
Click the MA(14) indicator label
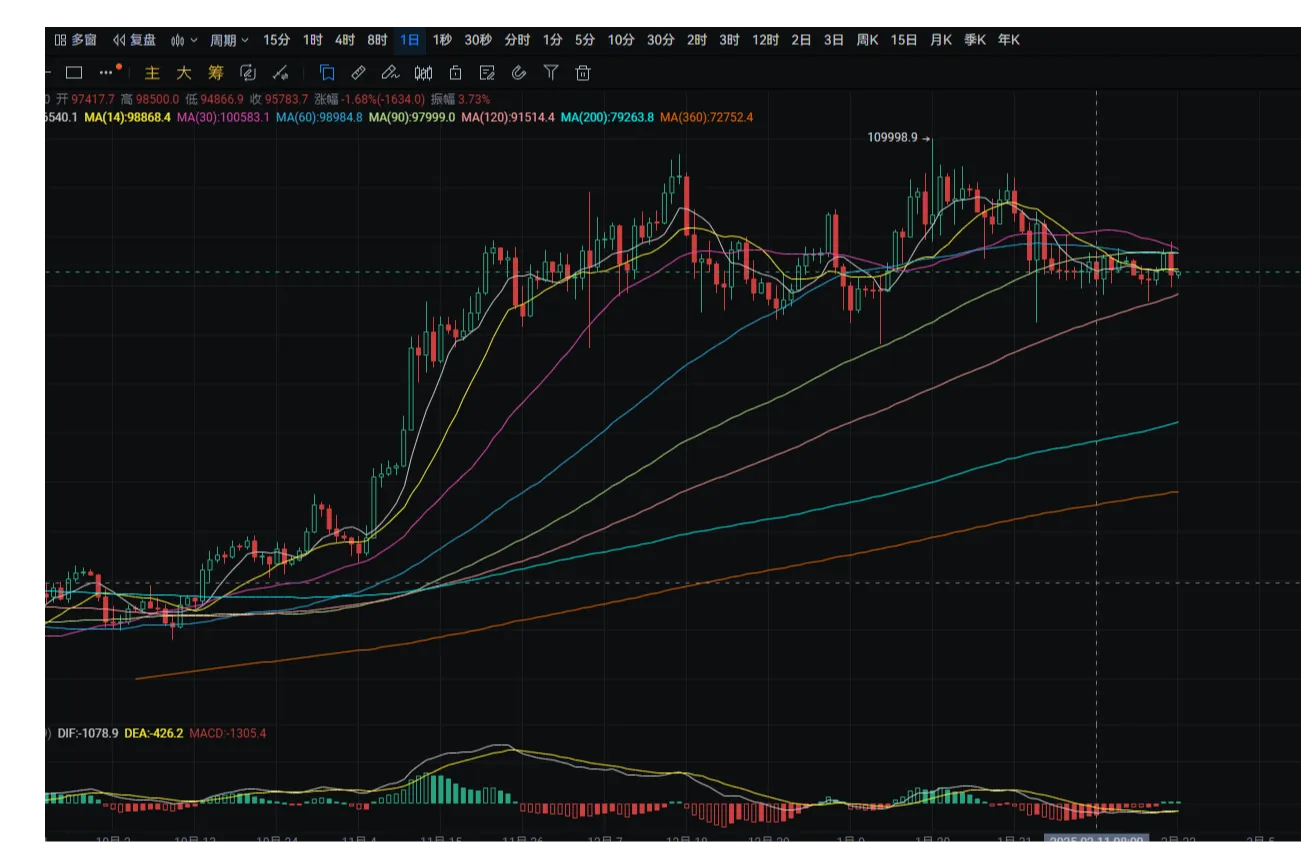[x=128, y=117]
